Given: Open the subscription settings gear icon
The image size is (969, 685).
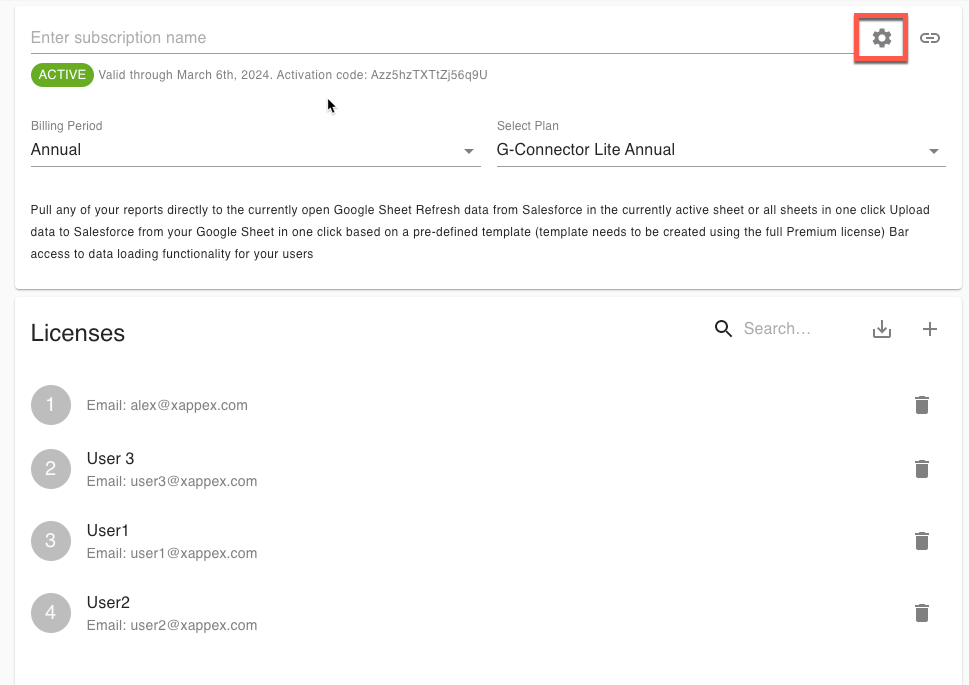Looking at the screenshot, I should (x=881, y=38).
